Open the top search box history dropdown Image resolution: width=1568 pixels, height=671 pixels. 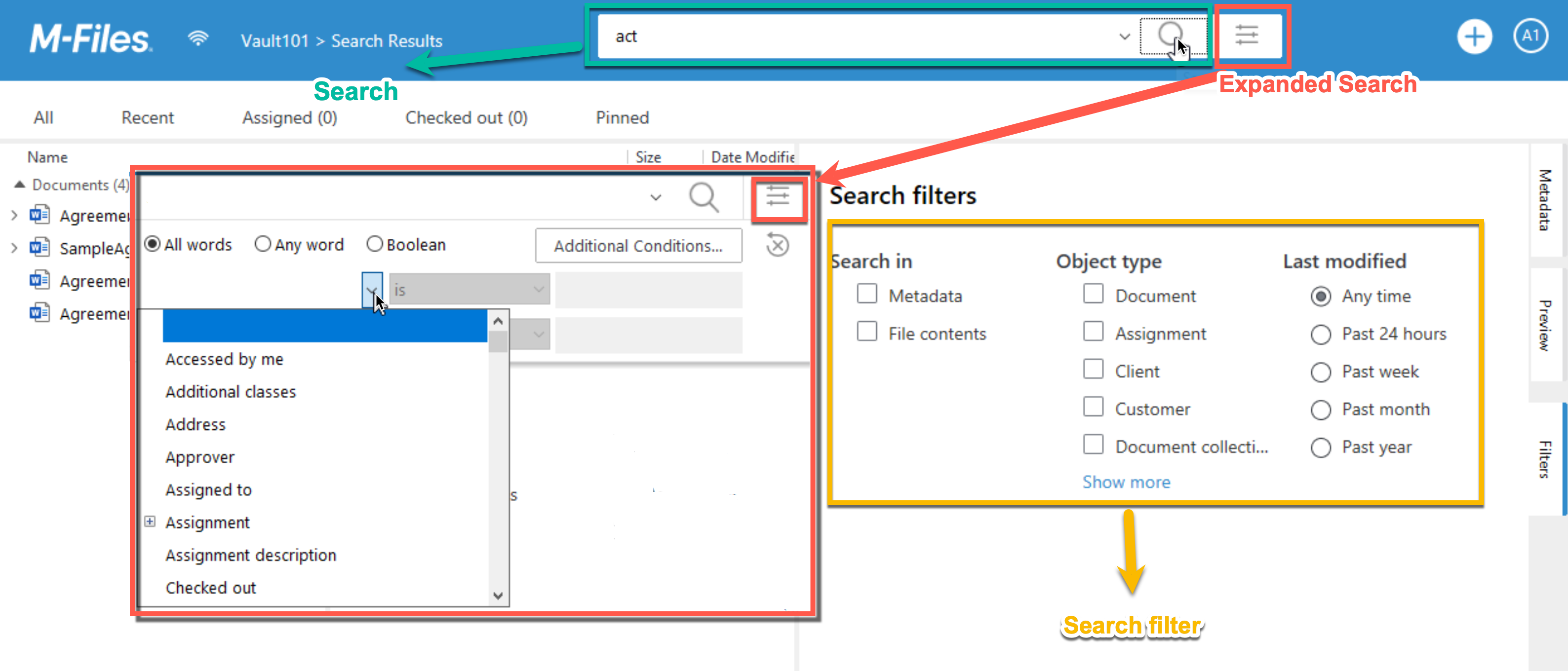coord(1124,37)
